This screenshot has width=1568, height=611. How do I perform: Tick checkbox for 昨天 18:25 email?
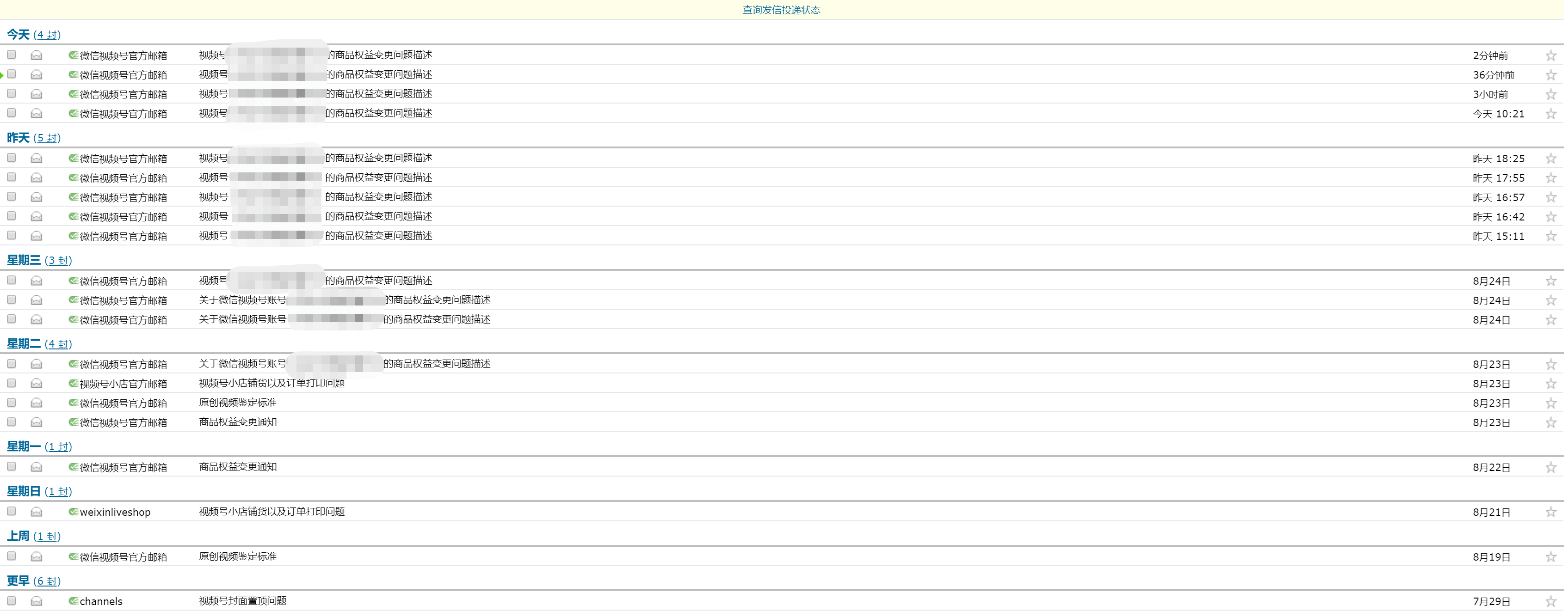[12, 158]
